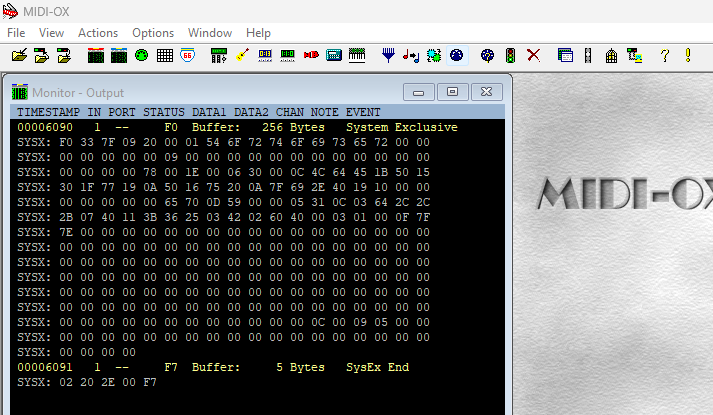Maximize the Monitor - Output window
Viewport: 713px width, 415px height.
[452, 92]
